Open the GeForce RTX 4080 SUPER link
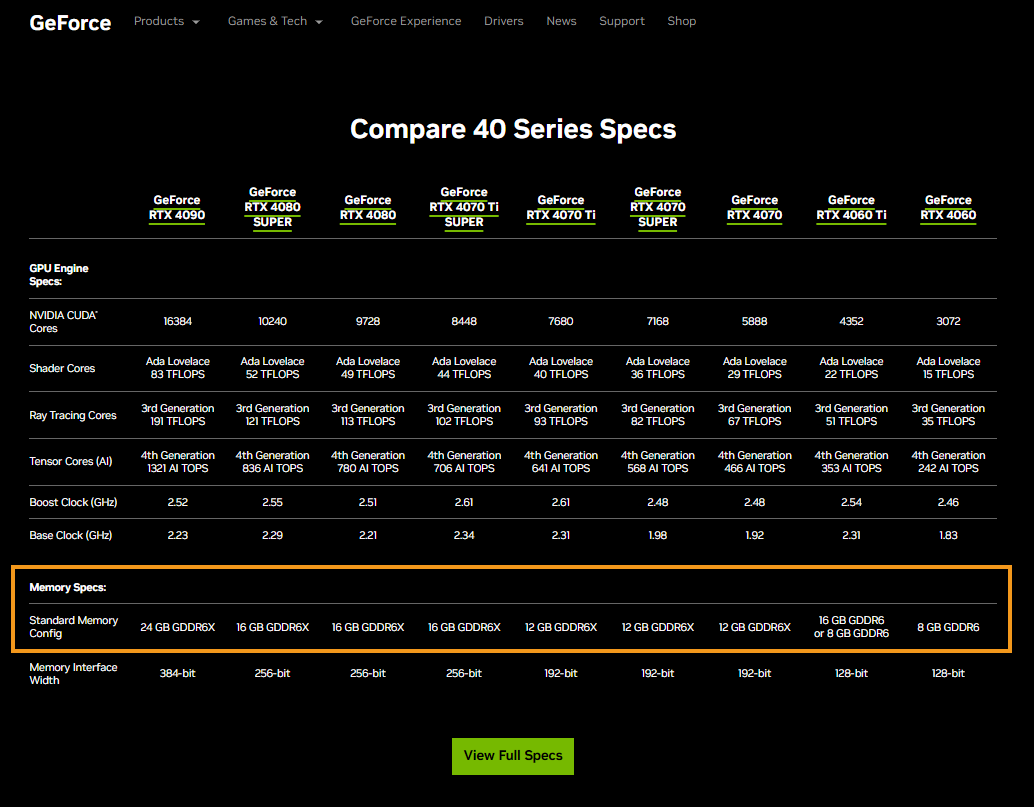The height and width of the screenshot is (807, 1034). pyautogui.click(x=272, y=207)
